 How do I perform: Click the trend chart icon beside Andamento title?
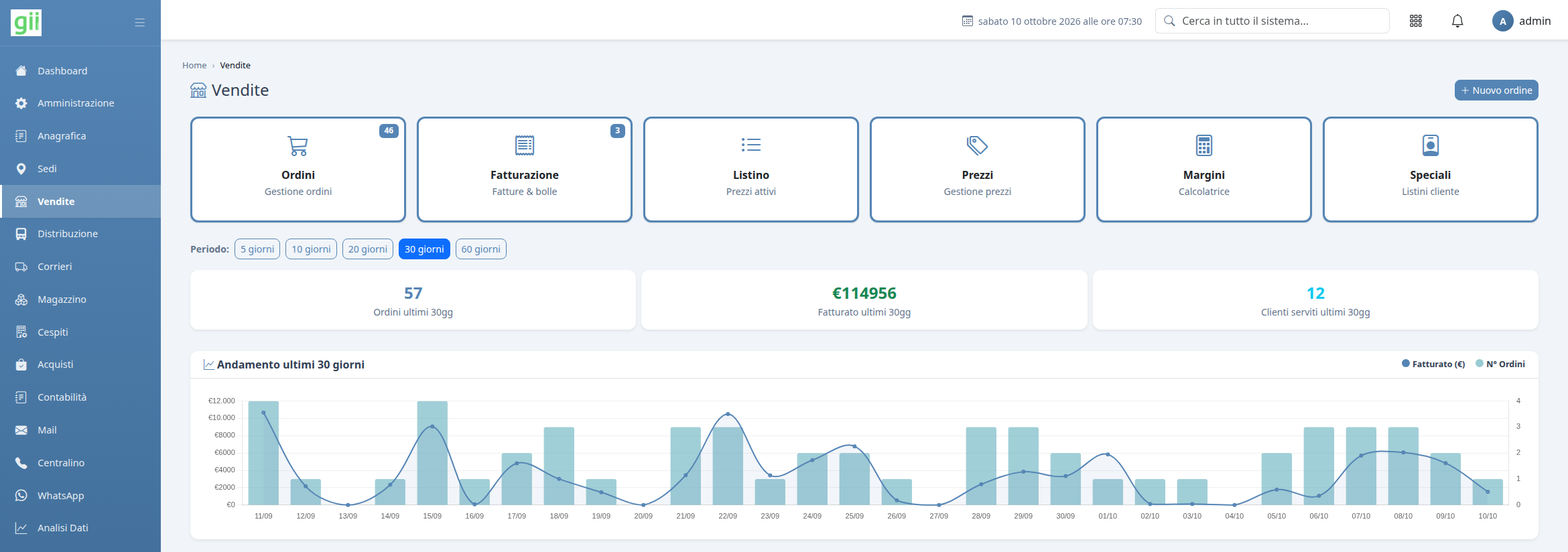[x=209, y=365]
